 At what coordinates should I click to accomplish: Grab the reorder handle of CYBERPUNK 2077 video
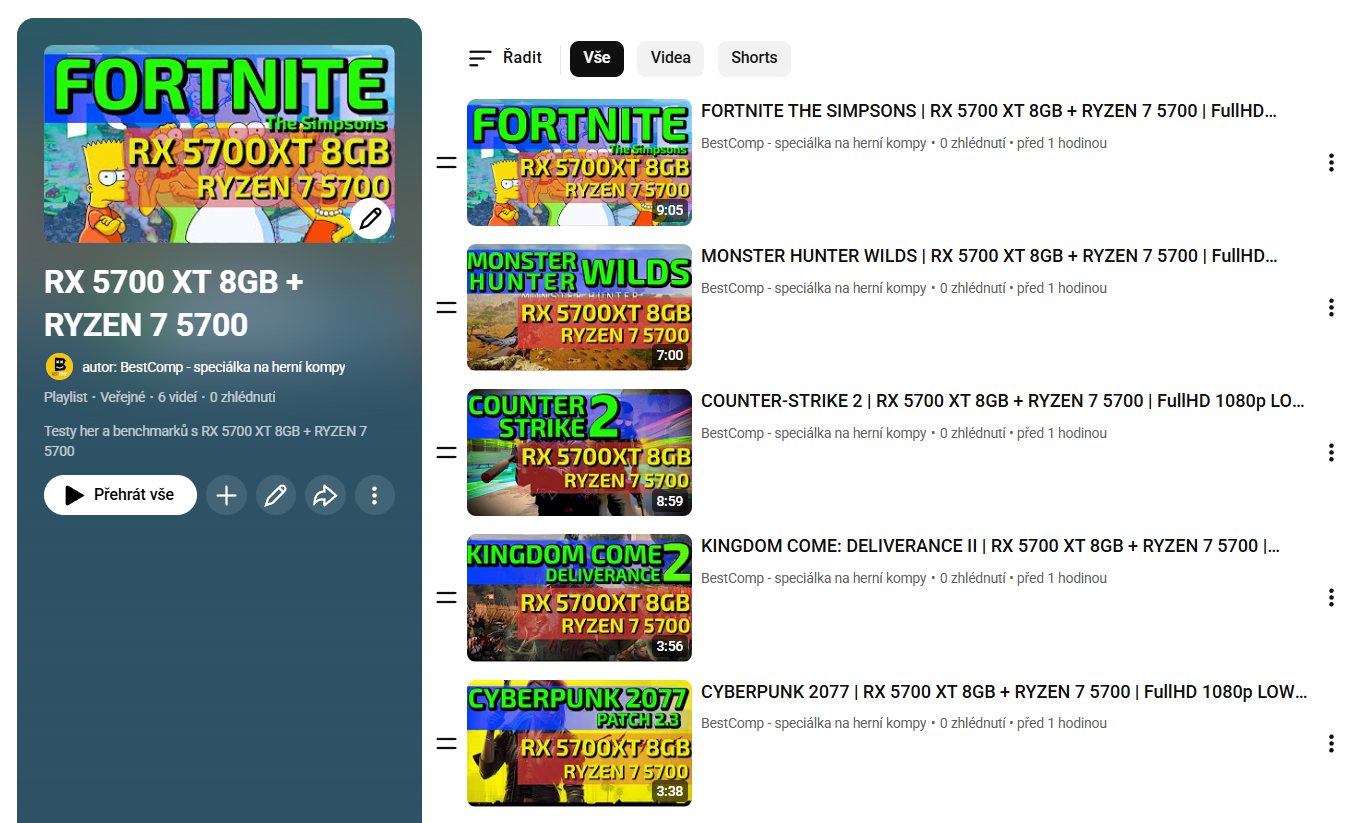[446, 743]
